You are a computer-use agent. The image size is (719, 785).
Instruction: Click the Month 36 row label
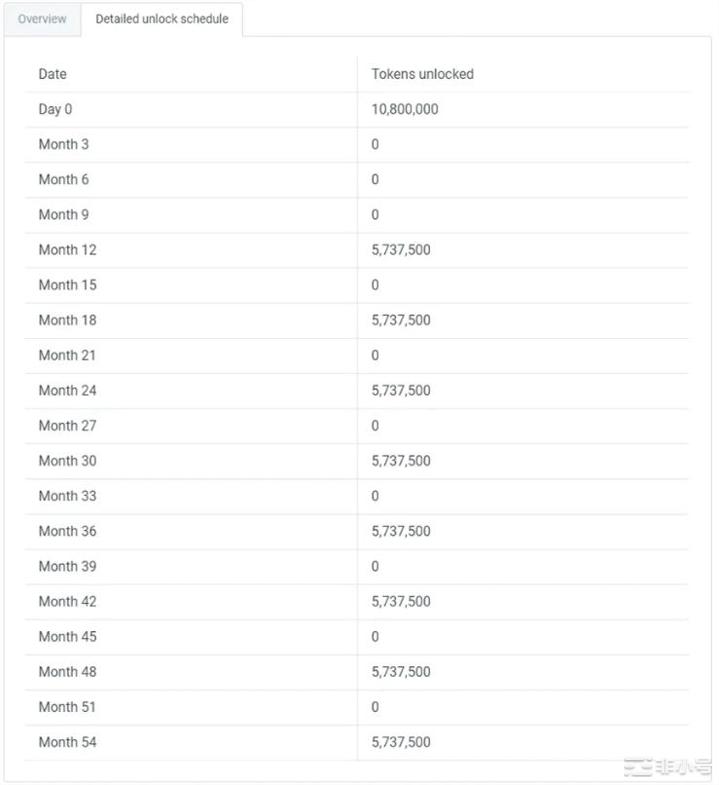67,531
